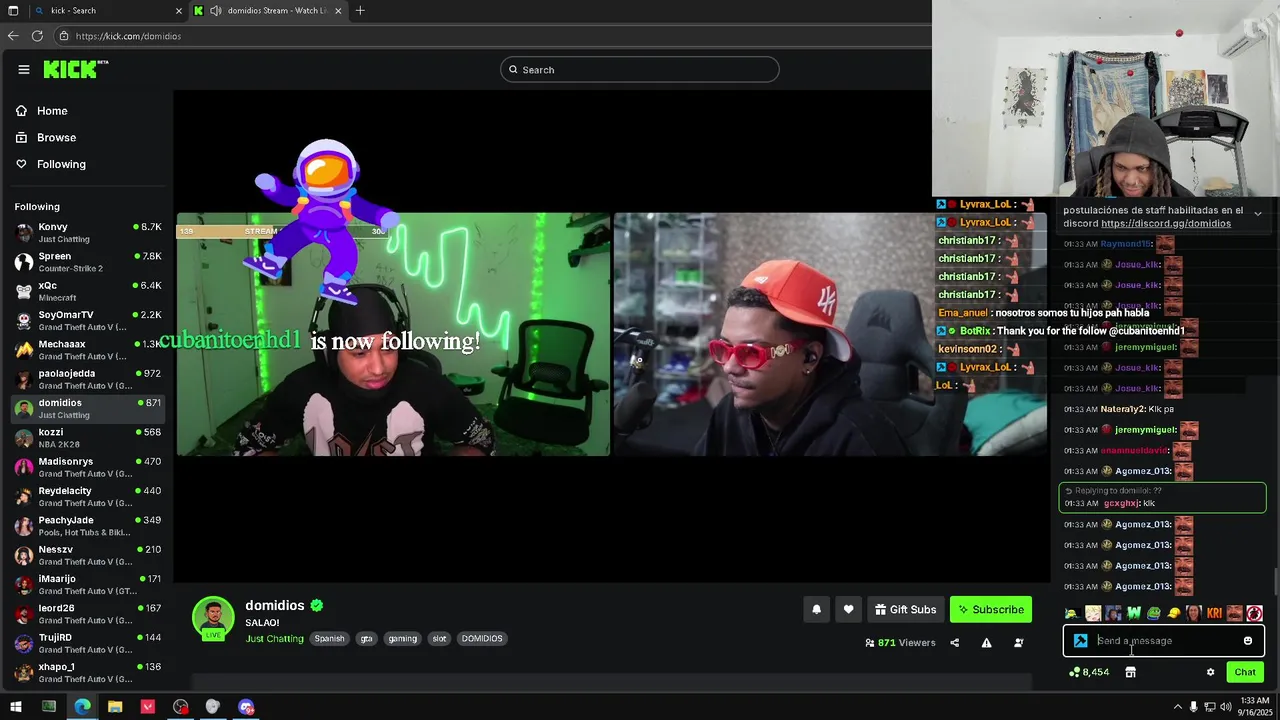Open the channel points shop icon
Image resolution: width=1280 pixels, height=720 pixels.
pos(1130,672)
